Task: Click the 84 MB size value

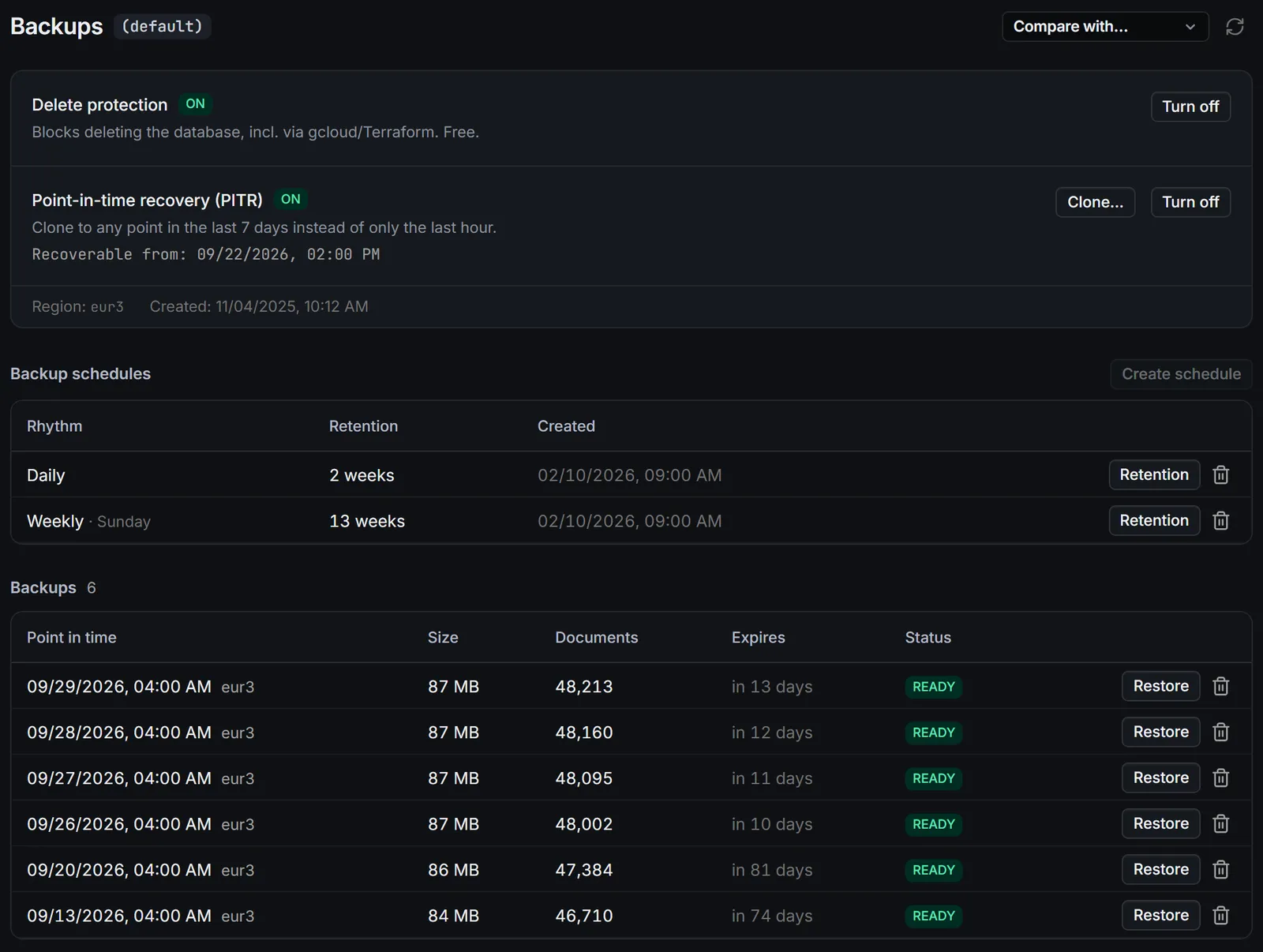Action: pos(454,916)
